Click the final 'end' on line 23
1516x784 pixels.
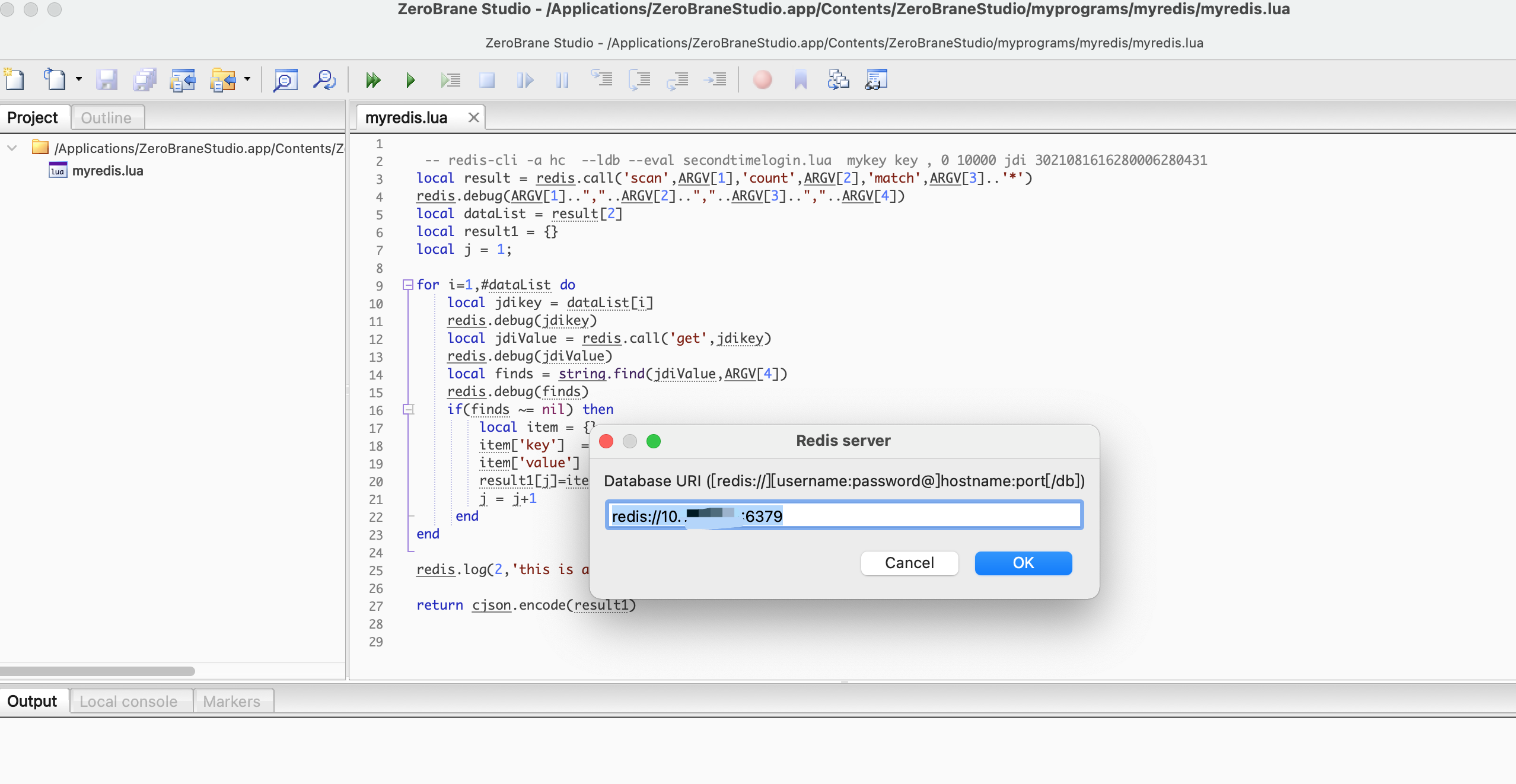pyautogui.click(x=428, y=534)
